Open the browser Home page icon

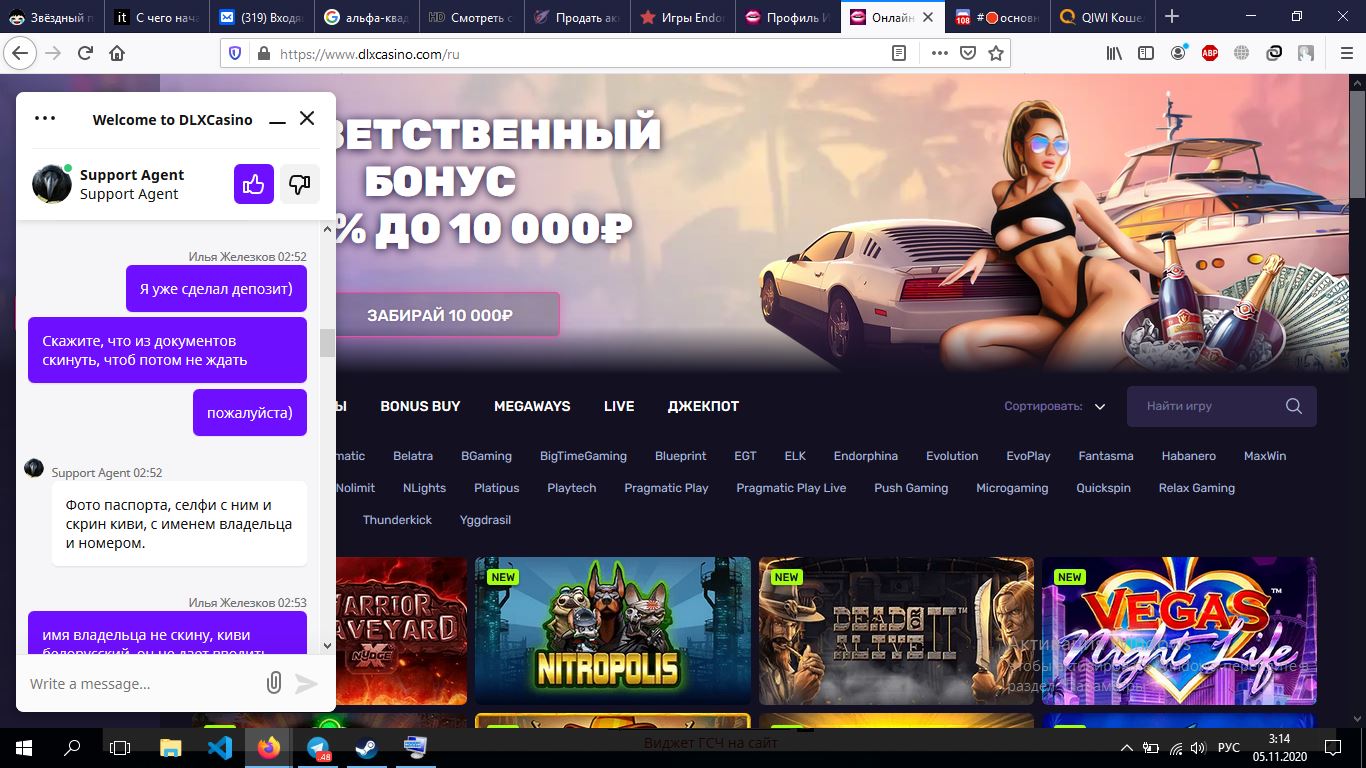(117, 53)
